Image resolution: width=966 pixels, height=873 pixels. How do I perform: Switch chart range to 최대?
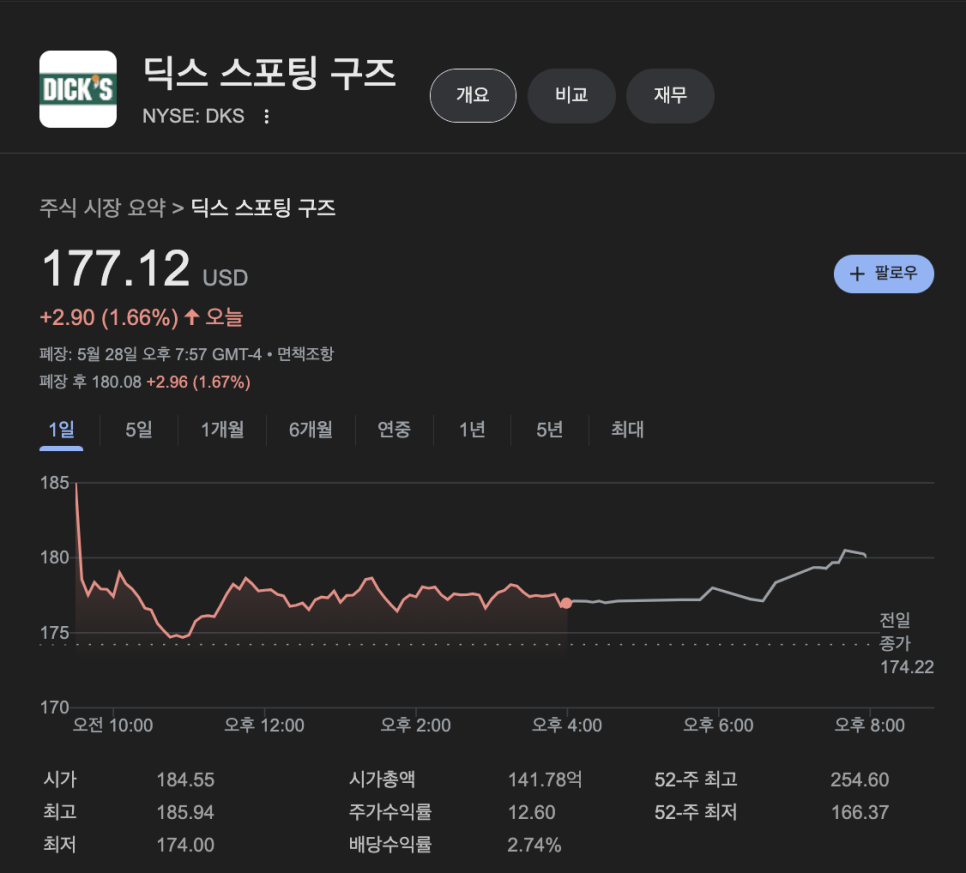[627, 429]
